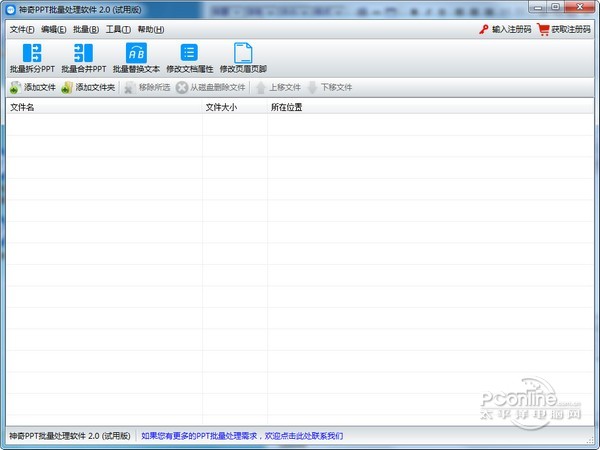
Task: Click the 移除所选 remove selected button
Action: (x=147, y=87)
